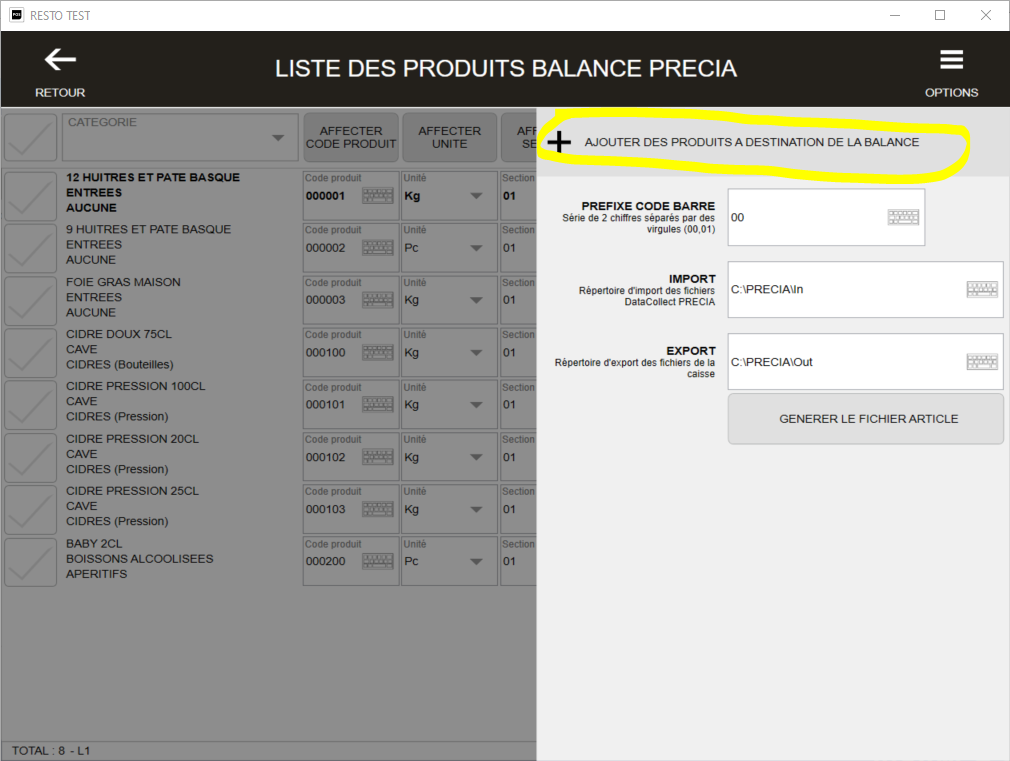This screenshot has height=761, width=1010.
Task: Open Unité dropdown for 9 HUITRES row
Action: click(x=449, y=247)
